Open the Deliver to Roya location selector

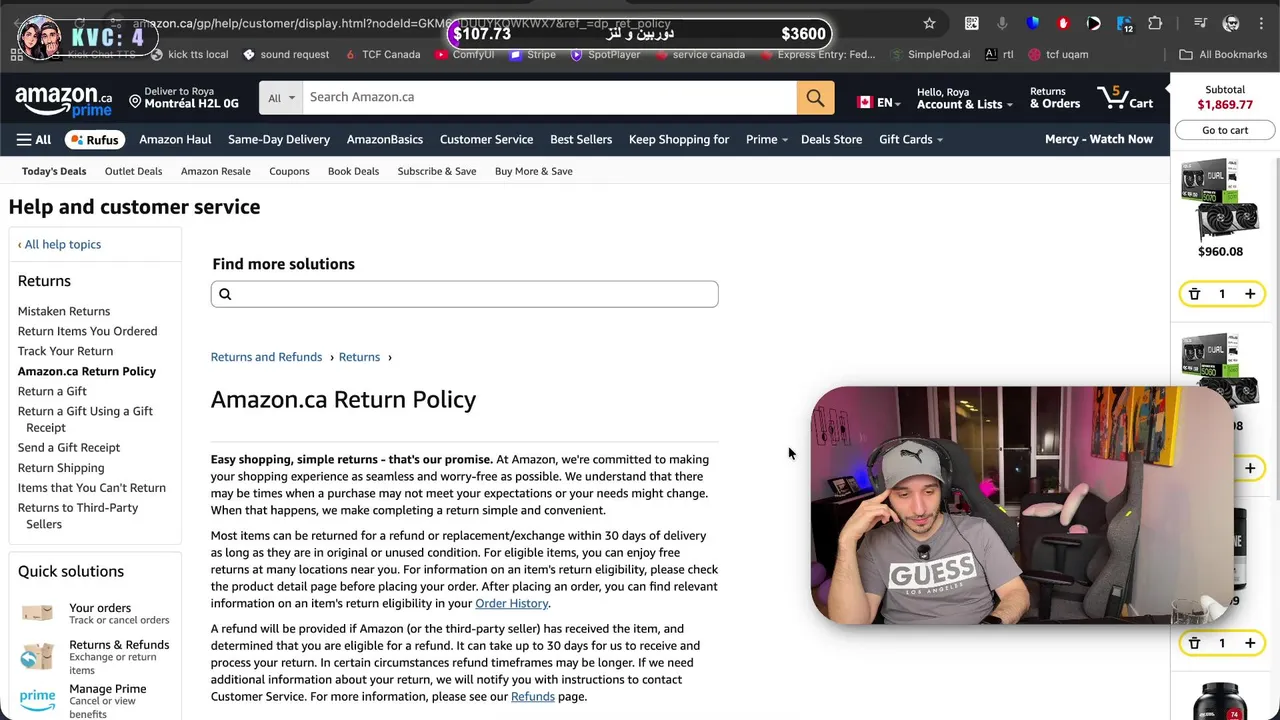[184, 98]
